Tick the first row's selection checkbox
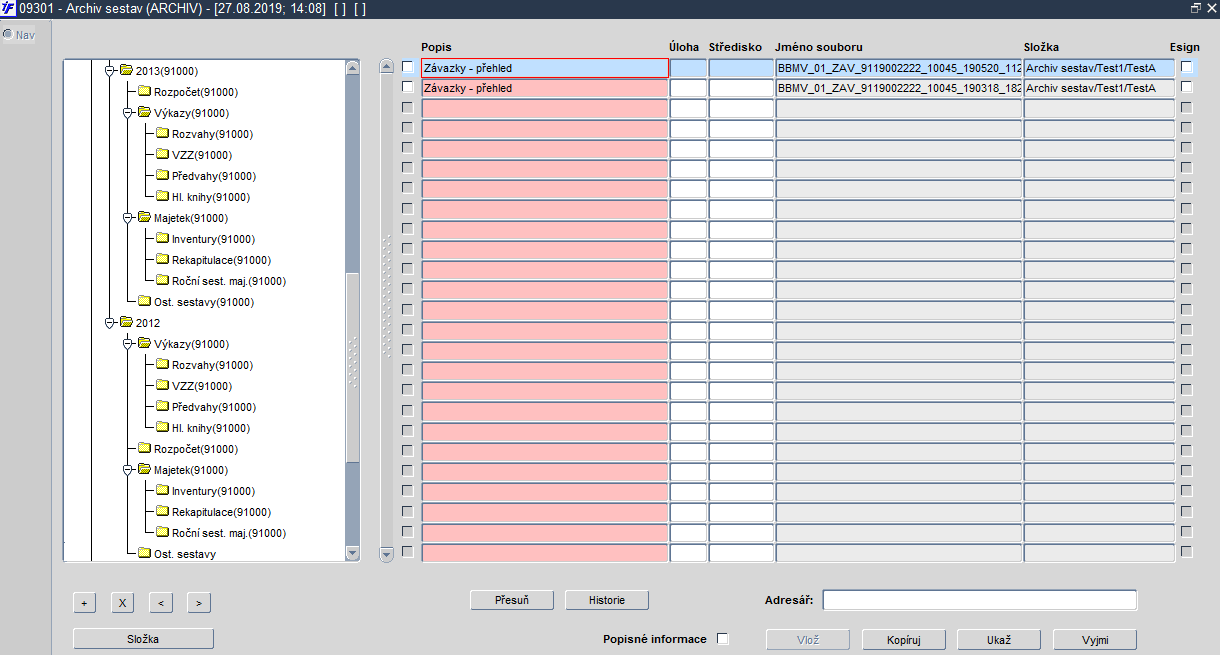The width and height of the screenshot is (1220, 655). (x=407, y=67)
